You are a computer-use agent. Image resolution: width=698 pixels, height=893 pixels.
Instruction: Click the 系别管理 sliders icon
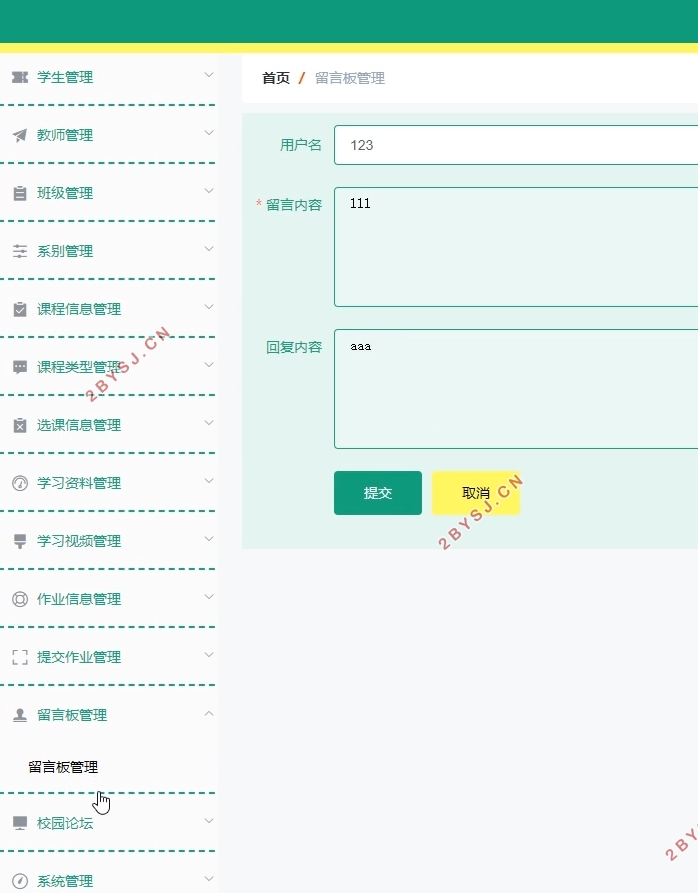click(x=20, y=251)
